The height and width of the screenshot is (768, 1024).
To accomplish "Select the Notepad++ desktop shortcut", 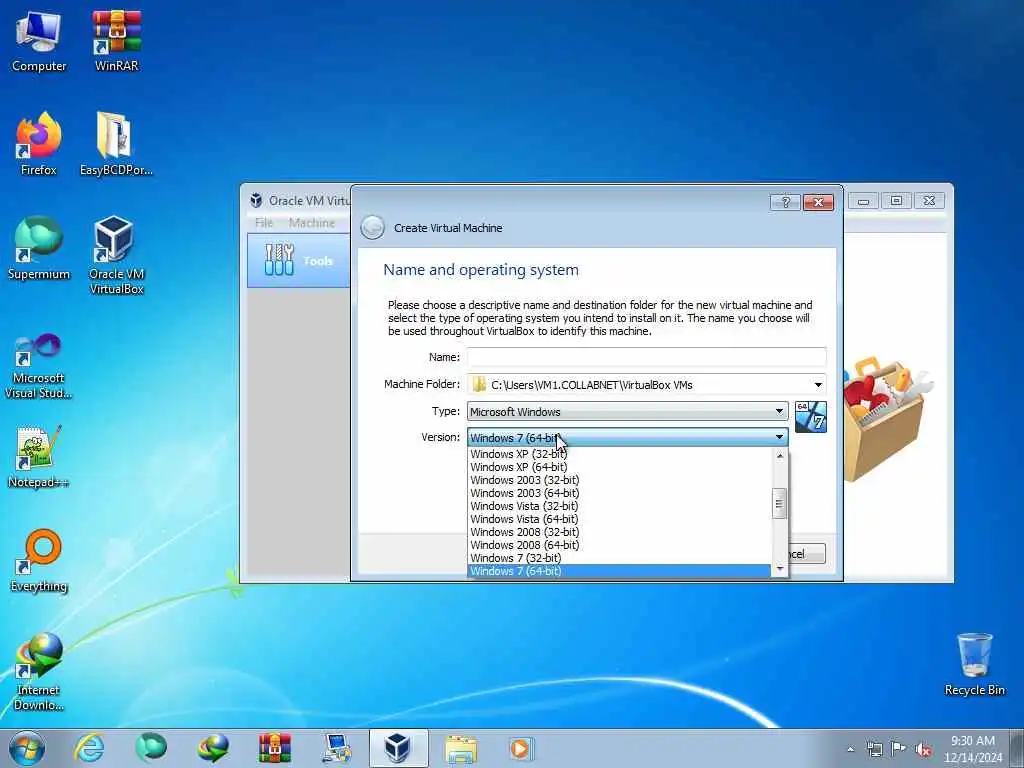I will coord(39,456).
